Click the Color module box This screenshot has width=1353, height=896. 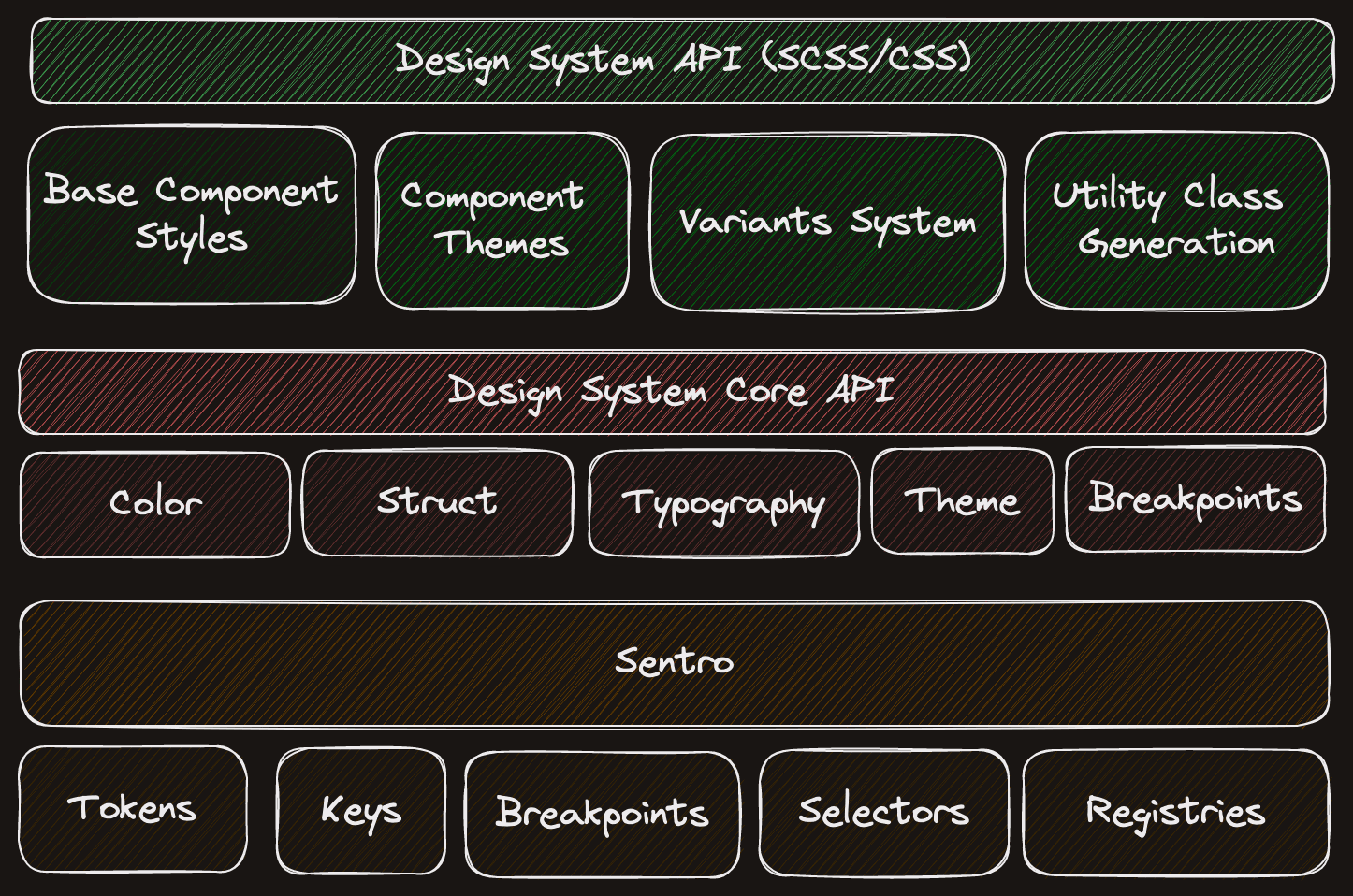tap(155, 503)
